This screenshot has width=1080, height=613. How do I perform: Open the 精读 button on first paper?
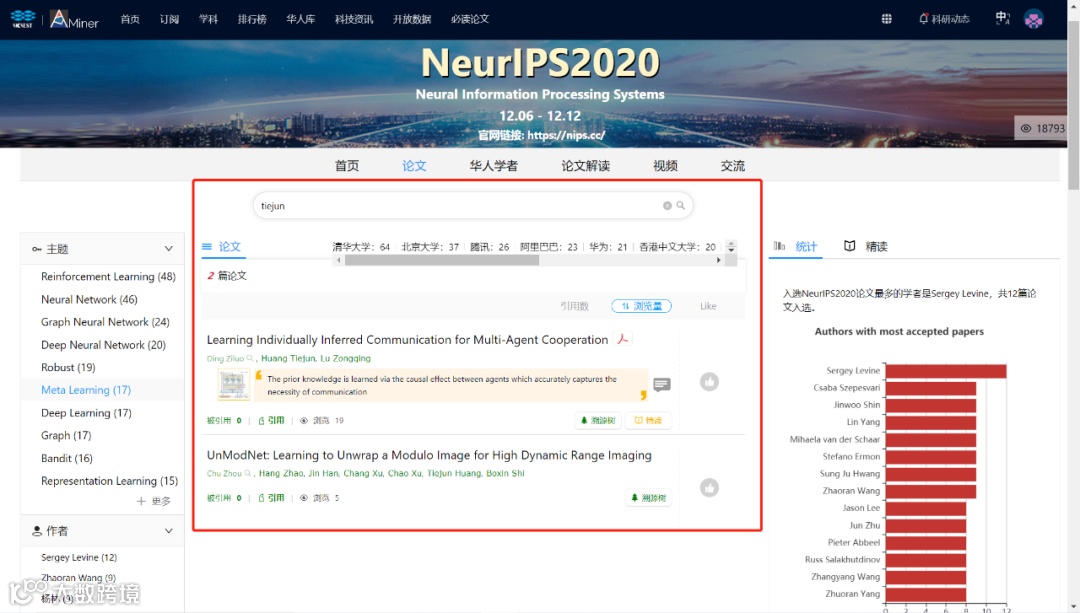[648, 420]
